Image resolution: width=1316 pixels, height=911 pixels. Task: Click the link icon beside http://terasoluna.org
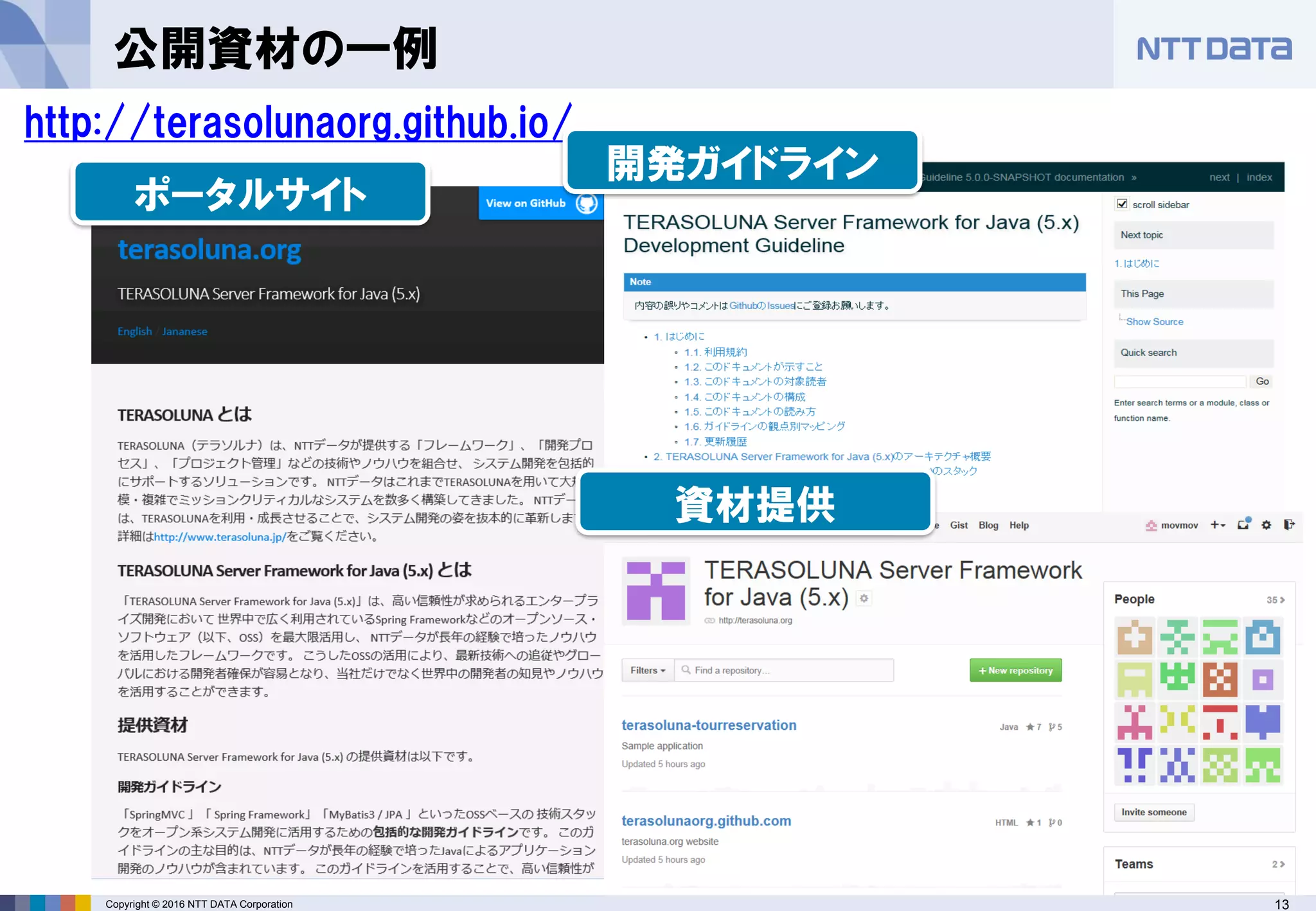coord(709,621)
